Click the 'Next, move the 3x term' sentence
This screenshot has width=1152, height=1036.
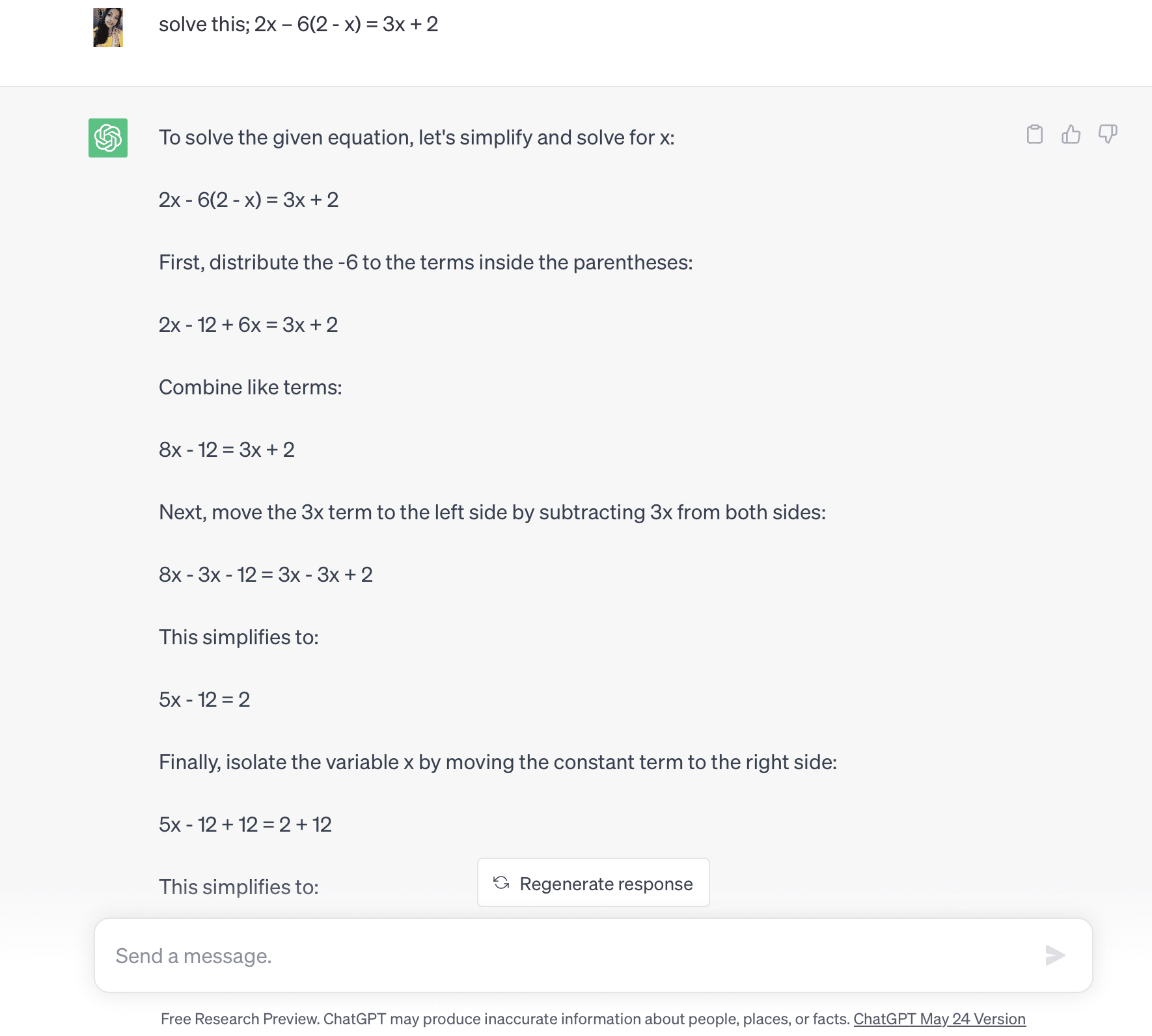point(492,512)
